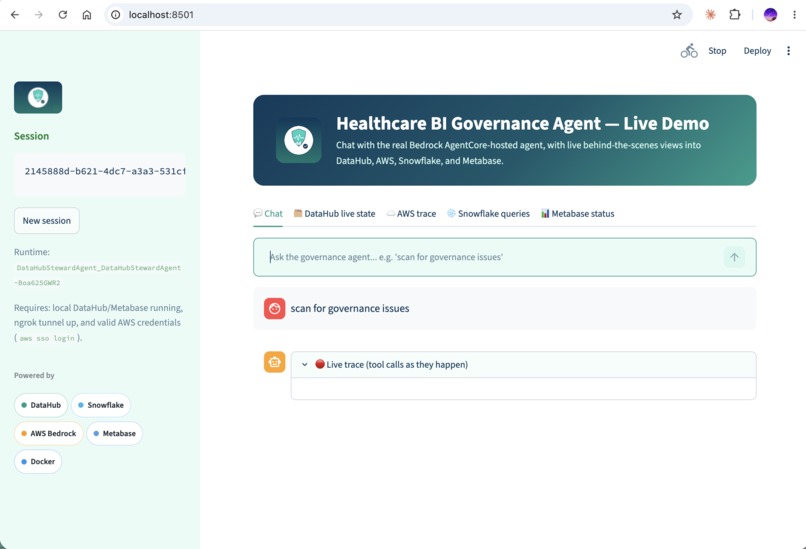Click the red user avatar icon
Screen dimensions: 806x549
click(274, 308)
